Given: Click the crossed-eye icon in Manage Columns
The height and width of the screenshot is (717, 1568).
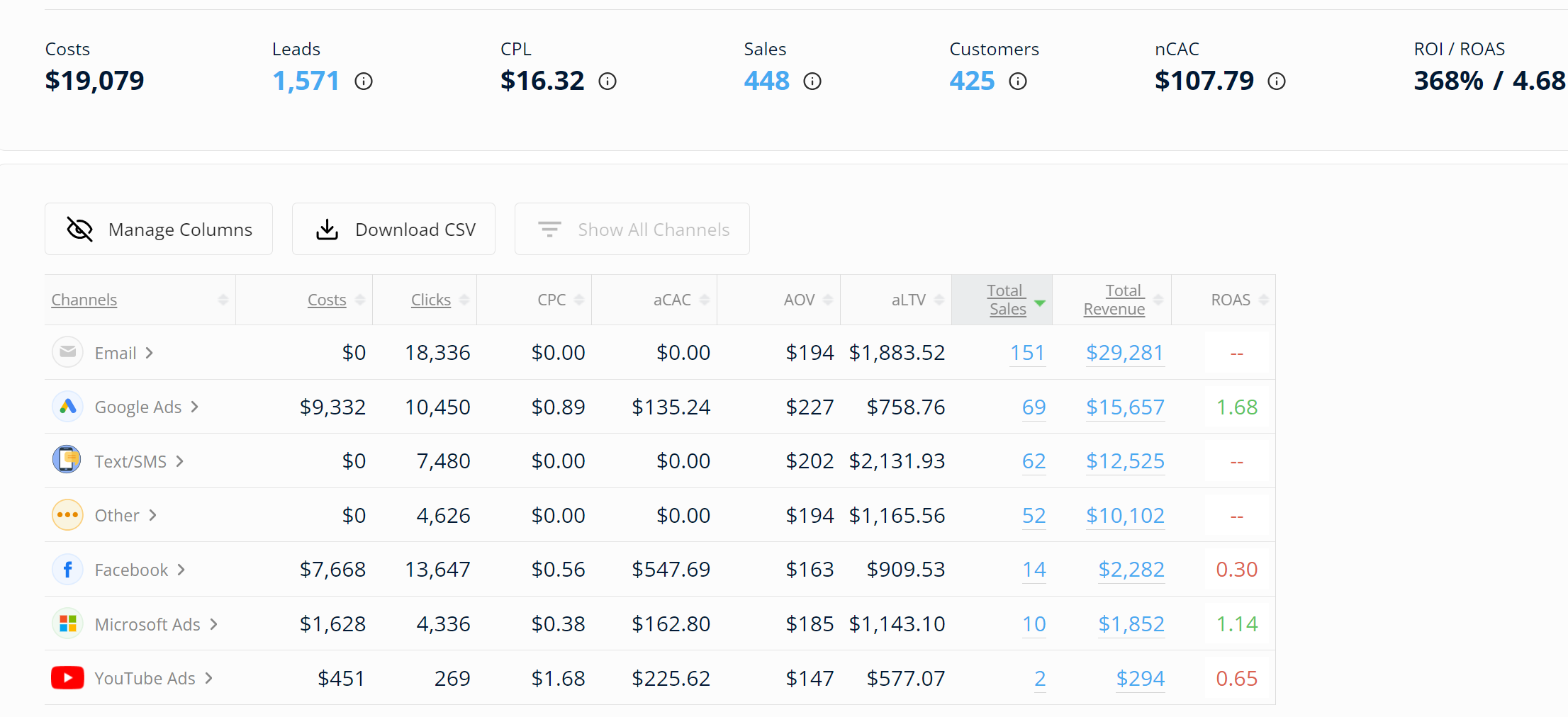Looking at the screenshot, I should [x=79, y=229].
